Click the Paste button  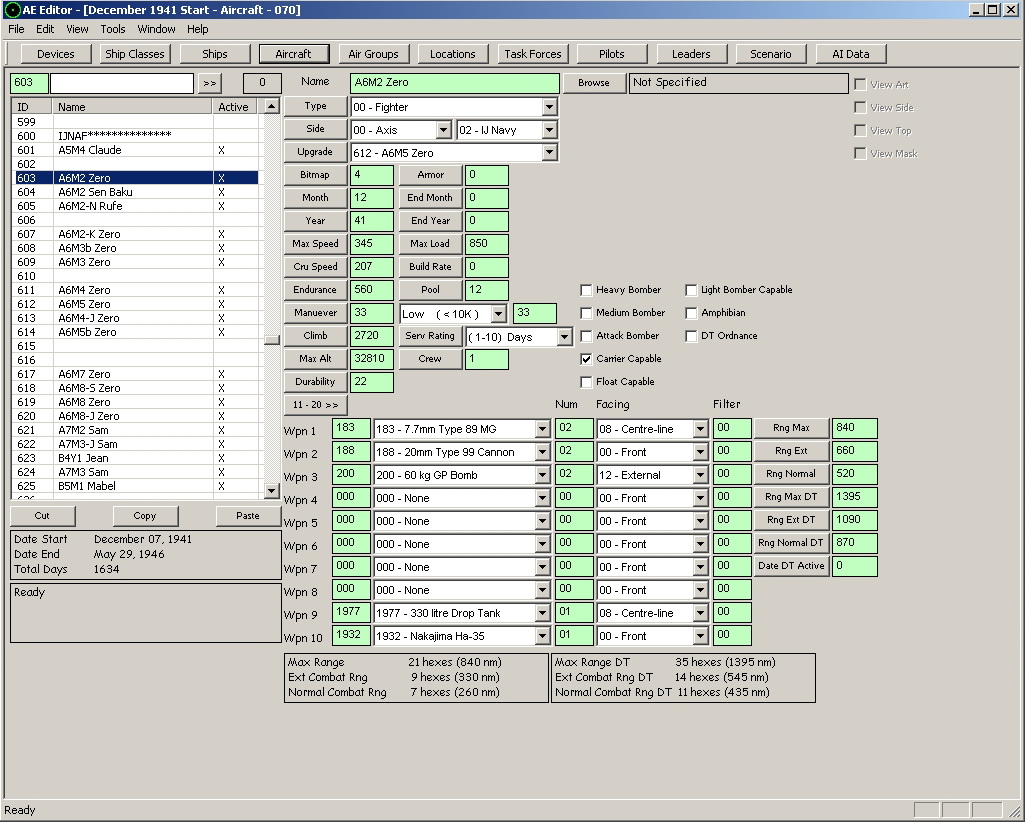click(x=248, y=515)
